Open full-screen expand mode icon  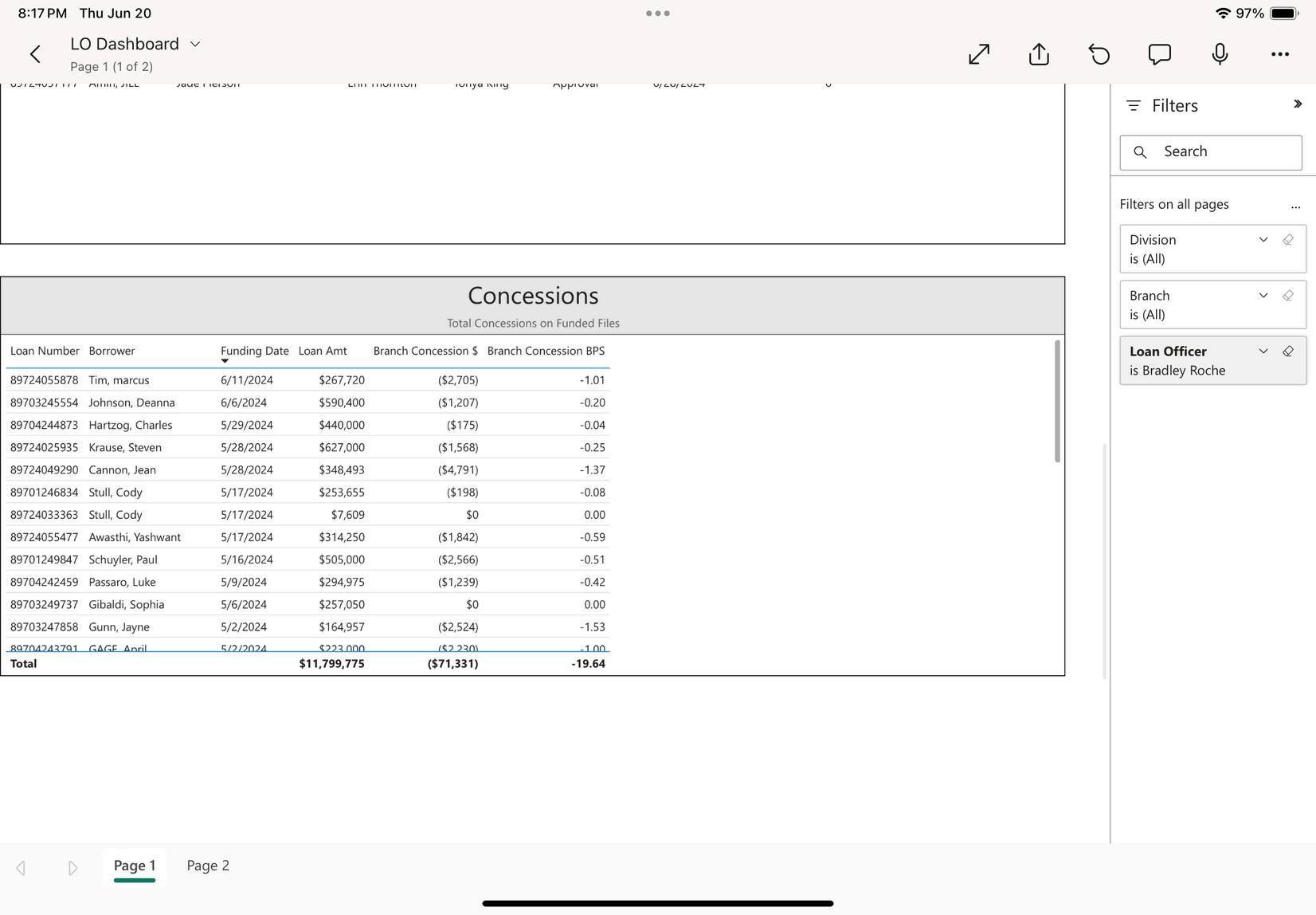click(979, 54)
